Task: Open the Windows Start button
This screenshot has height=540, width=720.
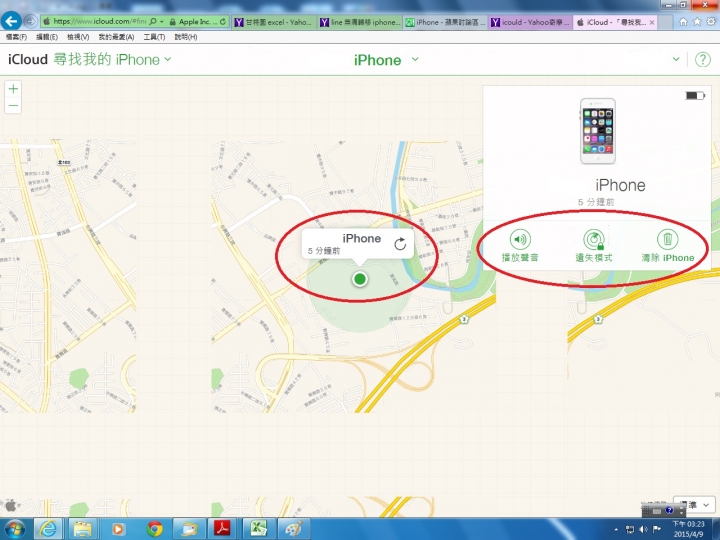Action: click(15, 529)
